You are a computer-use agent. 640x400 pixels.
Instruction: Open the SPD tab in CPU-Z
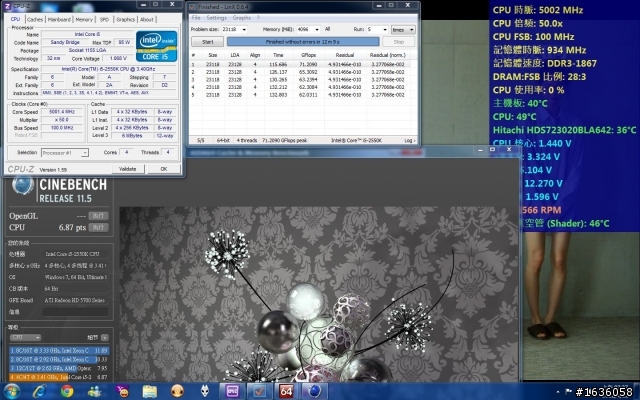pyautogui.click(x=104, y=19)
